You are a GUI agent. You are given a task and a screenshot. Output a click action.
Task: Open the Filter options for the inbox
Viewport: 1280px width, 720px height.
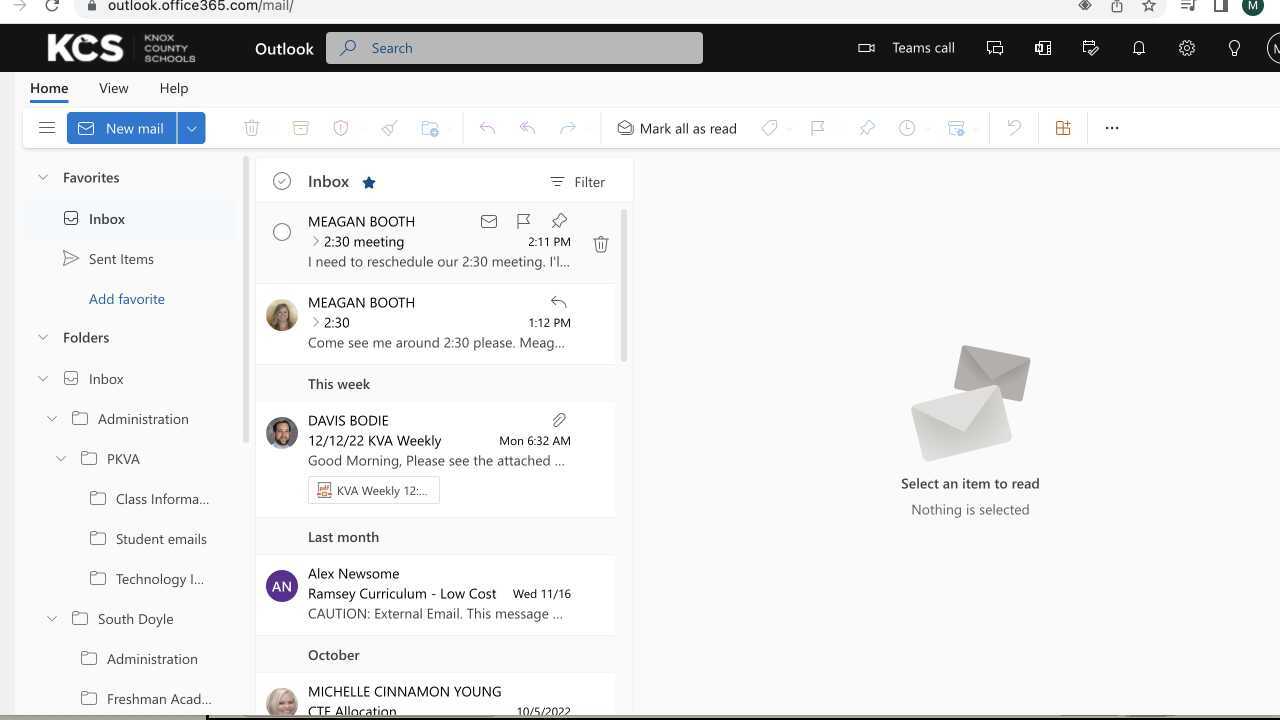coord(578,182)
